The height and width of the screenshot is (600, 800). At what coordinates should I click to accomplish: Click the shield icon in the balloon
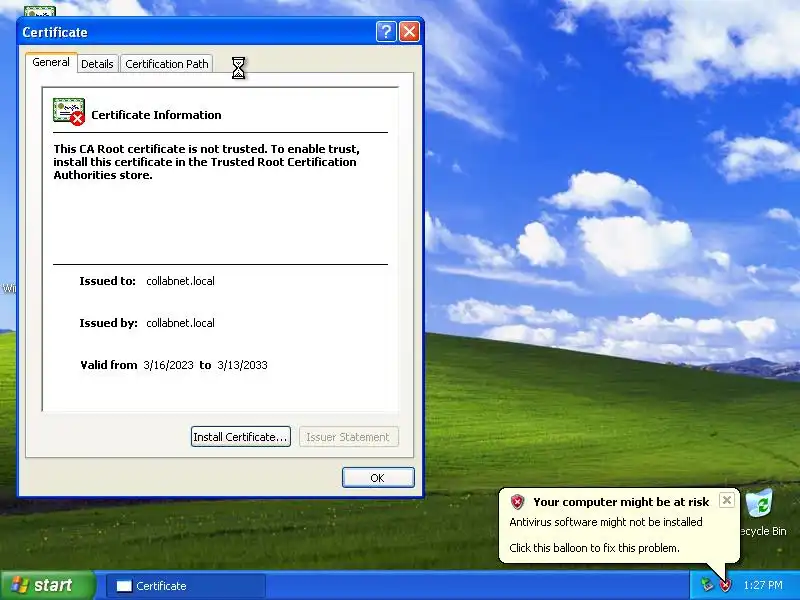(x=517, y=502)
